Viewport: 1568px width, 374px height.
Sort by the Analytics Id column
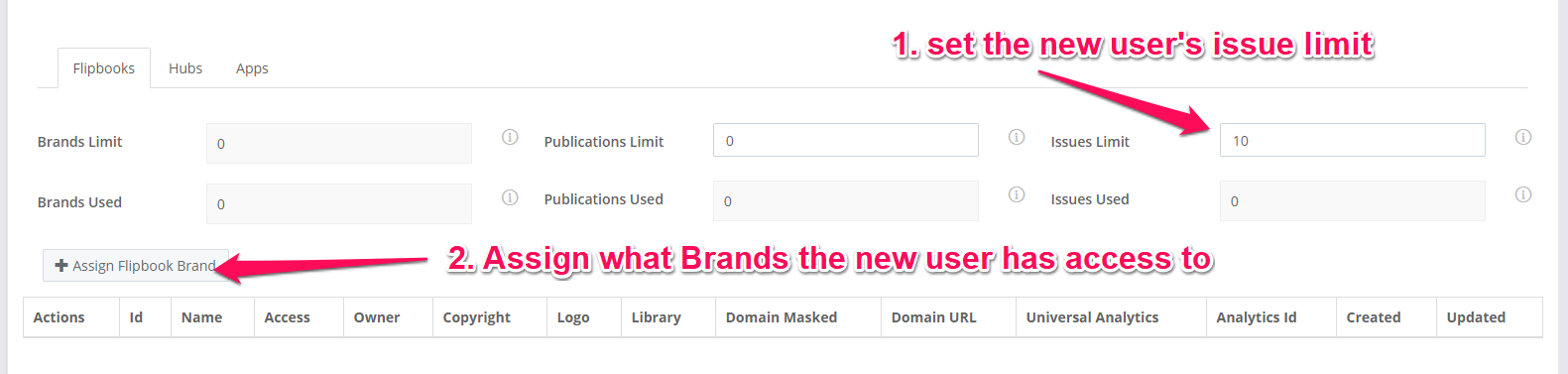[x=1257, y=317]
